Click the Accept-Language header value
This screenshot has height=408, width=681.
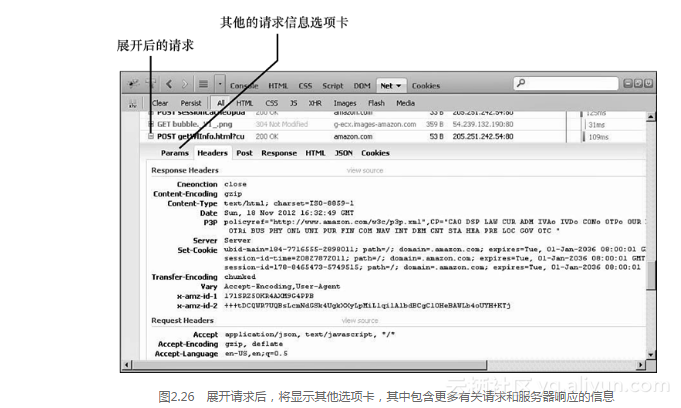(x=256, y=354)
